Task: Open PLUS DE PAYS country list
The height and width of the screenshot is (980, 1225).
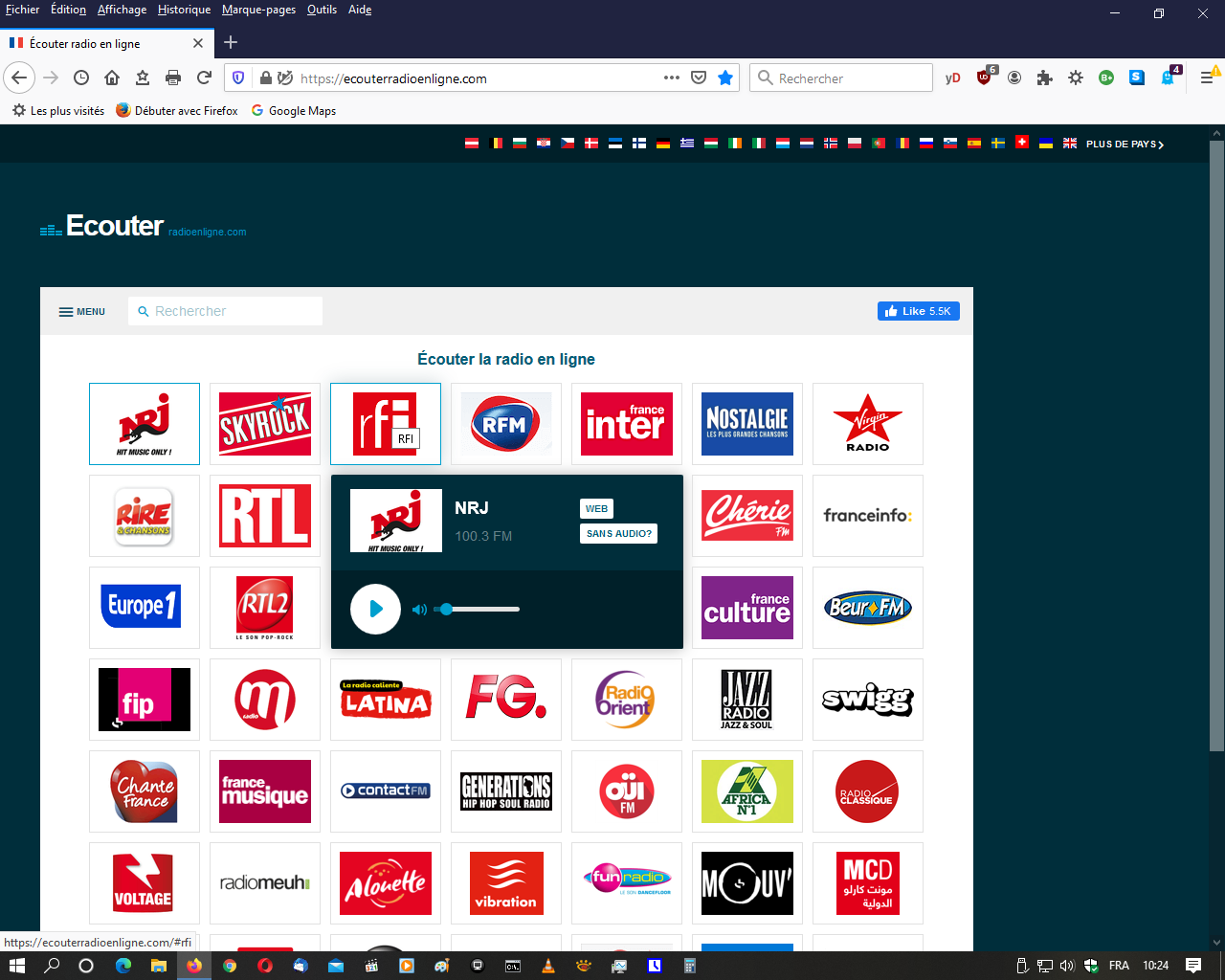Action: pyautogui.click(x=1125, y=145)
